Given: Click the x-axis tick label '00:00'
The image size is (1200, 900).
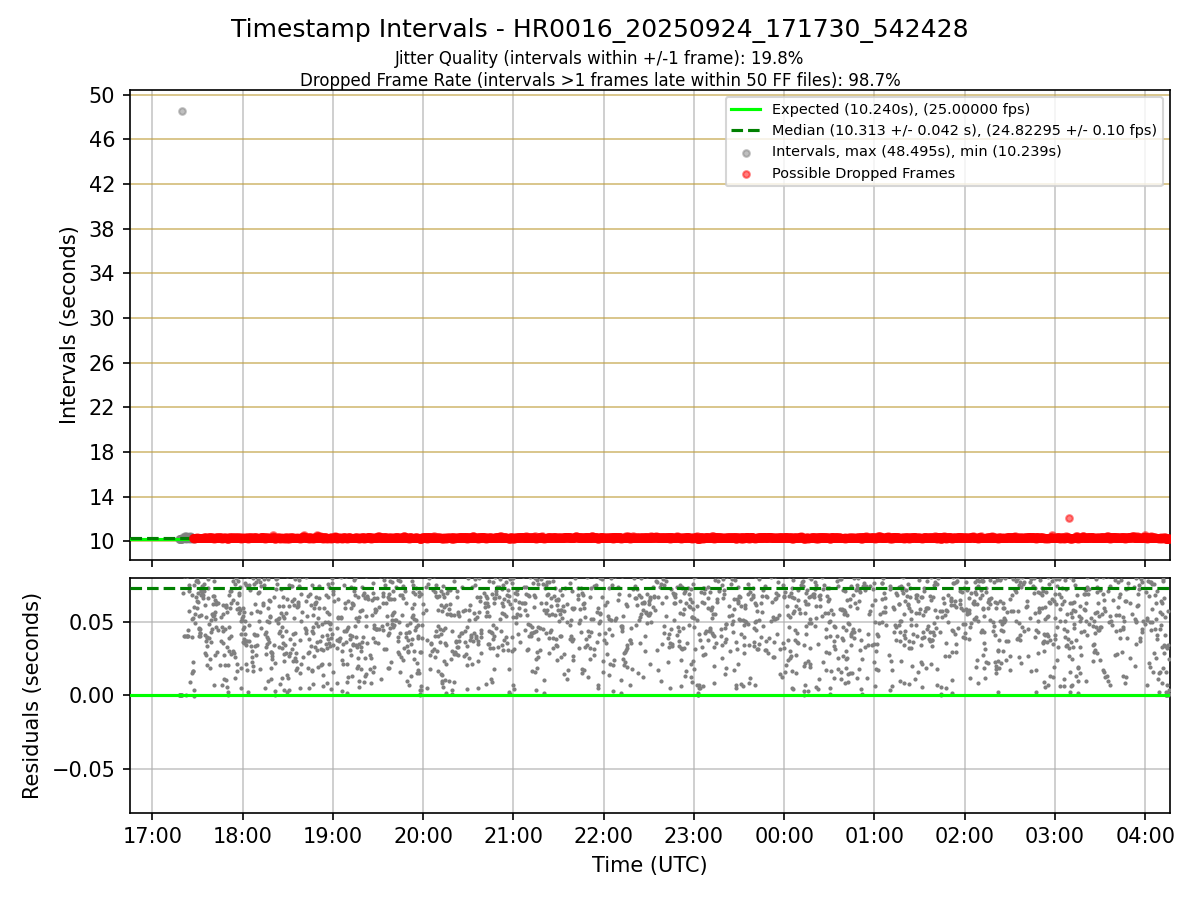Looking at the screenshot, I should pos(784,834).
